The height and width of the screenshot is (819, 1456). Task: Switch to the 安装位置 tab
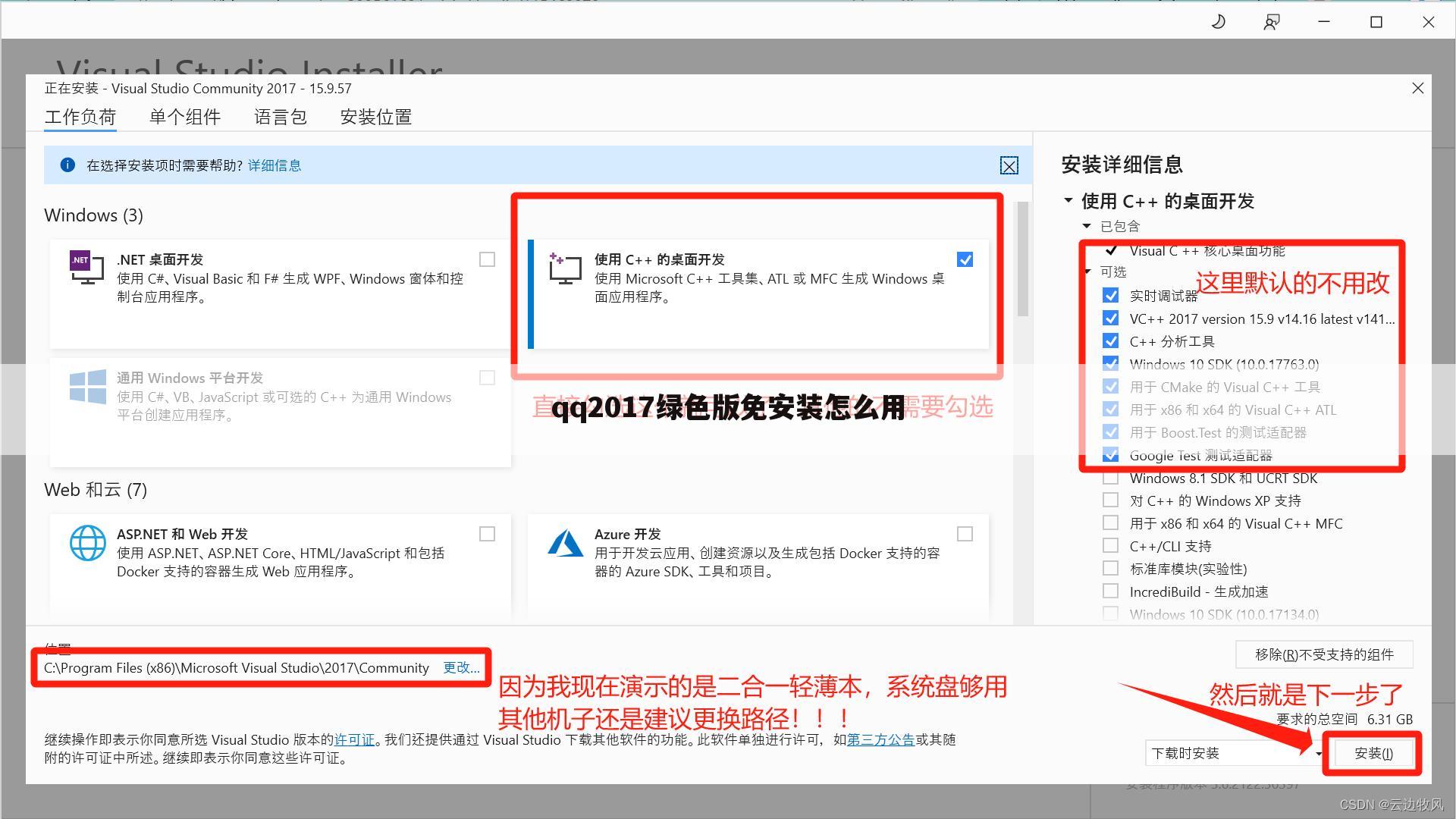pyautogui.click(x=376, y=117)
